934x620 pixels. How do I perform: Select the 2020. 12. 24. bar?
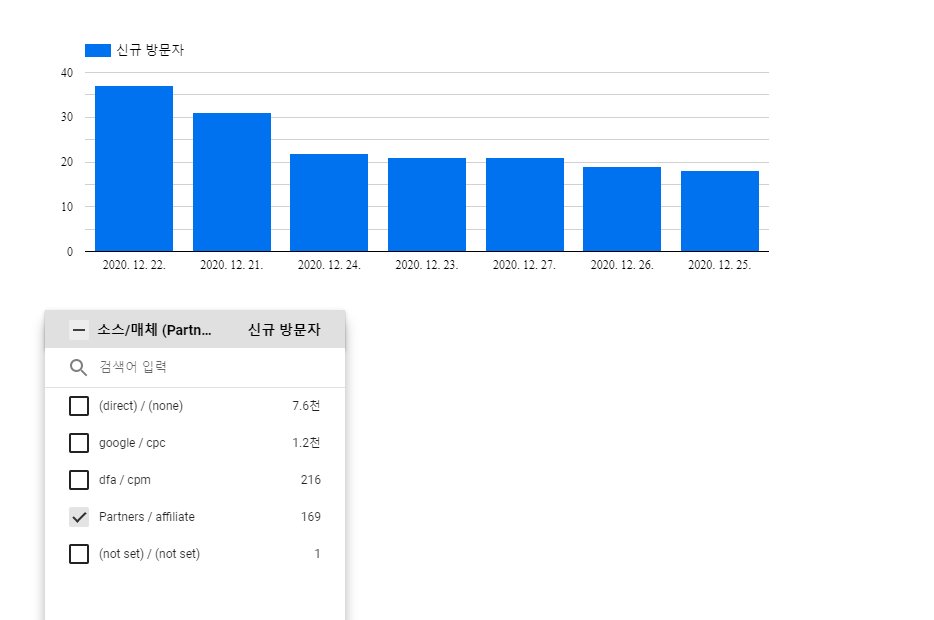pyautogui.click(x=329, y=202)
